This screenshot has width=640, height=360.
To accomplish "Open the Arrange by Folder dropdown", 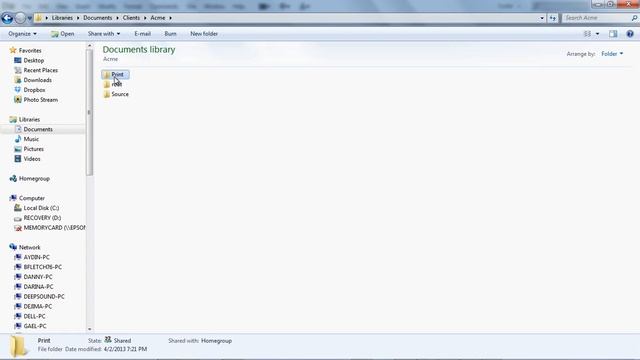I will click(x=612, y=54).
